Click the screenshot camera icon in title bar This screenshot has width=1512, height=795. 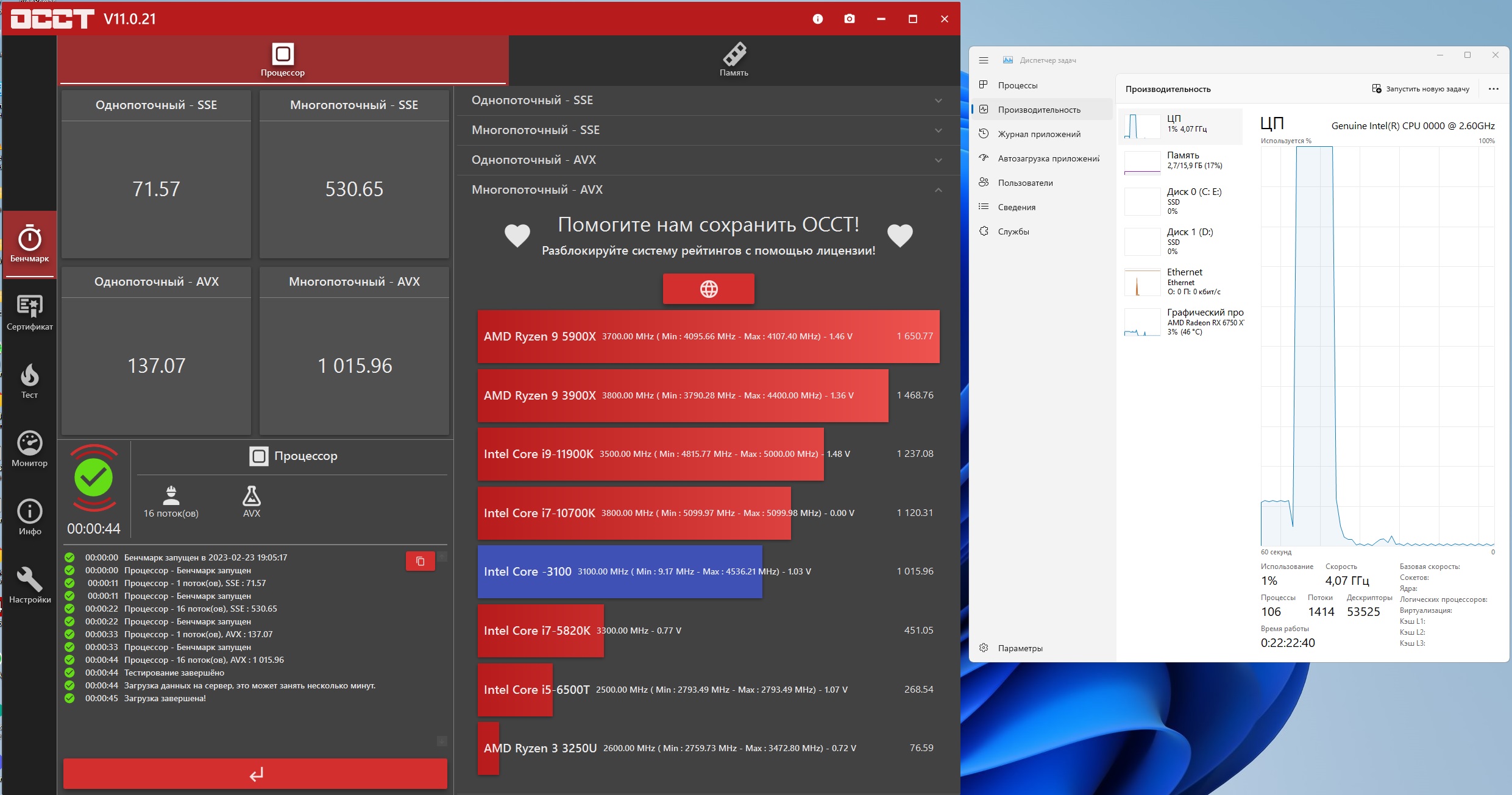pos(849,19)
